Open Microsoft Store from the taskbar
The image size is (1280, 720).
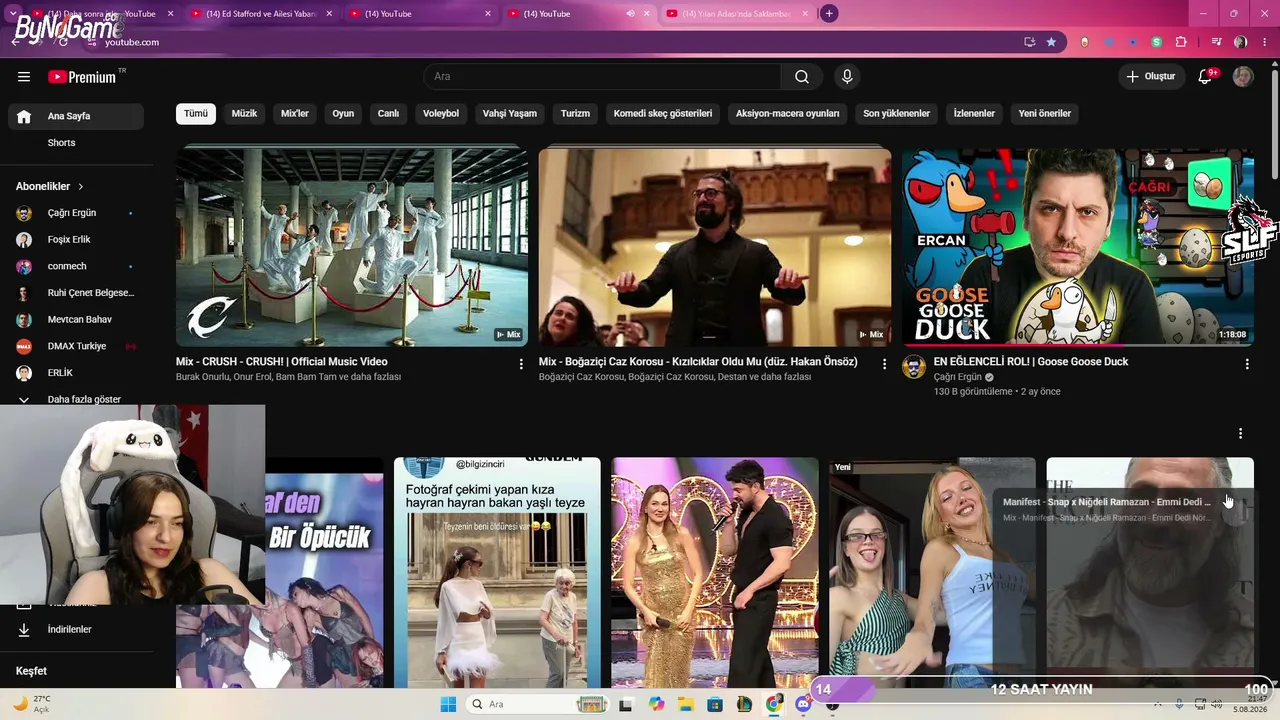click(715, 704)
